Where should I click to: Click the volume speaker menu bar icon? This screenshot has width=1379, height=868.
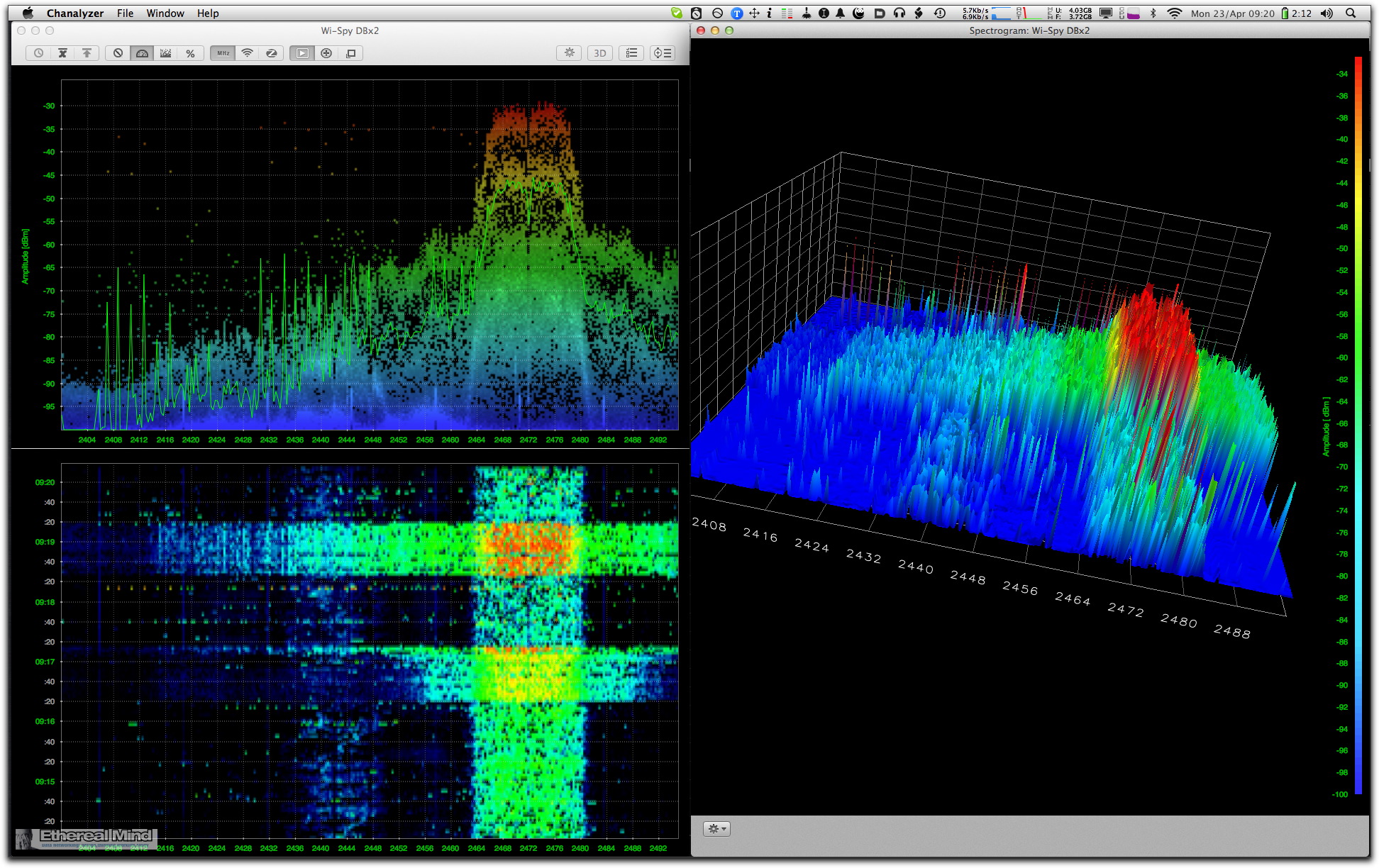[x=1327, y=13]
